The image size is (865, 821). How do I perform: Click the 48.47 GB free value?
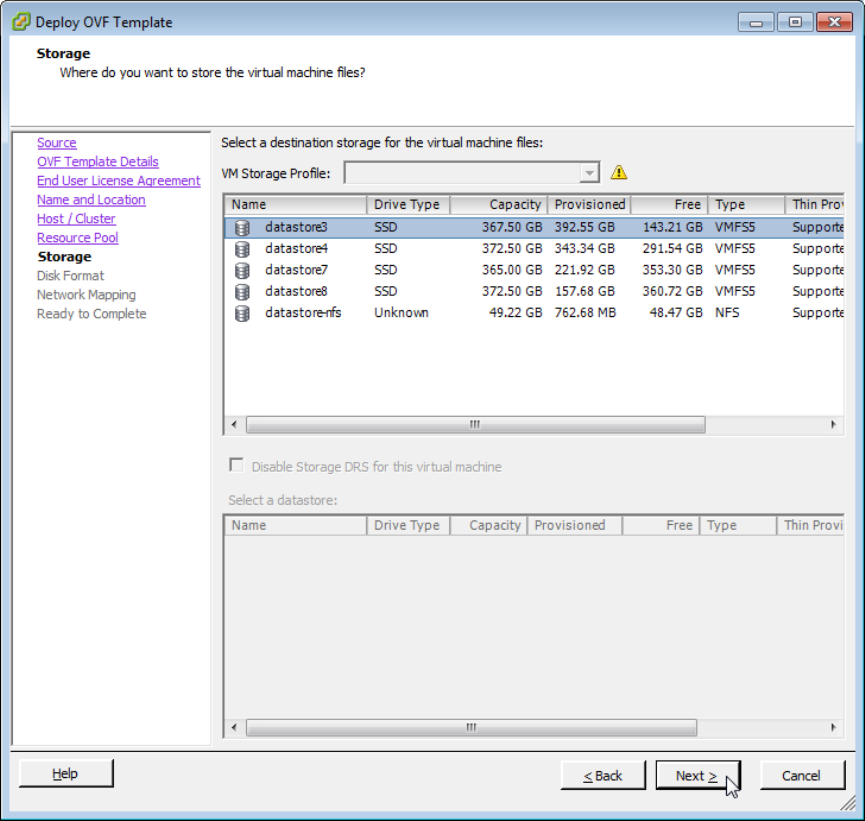(x=676, y=313)
